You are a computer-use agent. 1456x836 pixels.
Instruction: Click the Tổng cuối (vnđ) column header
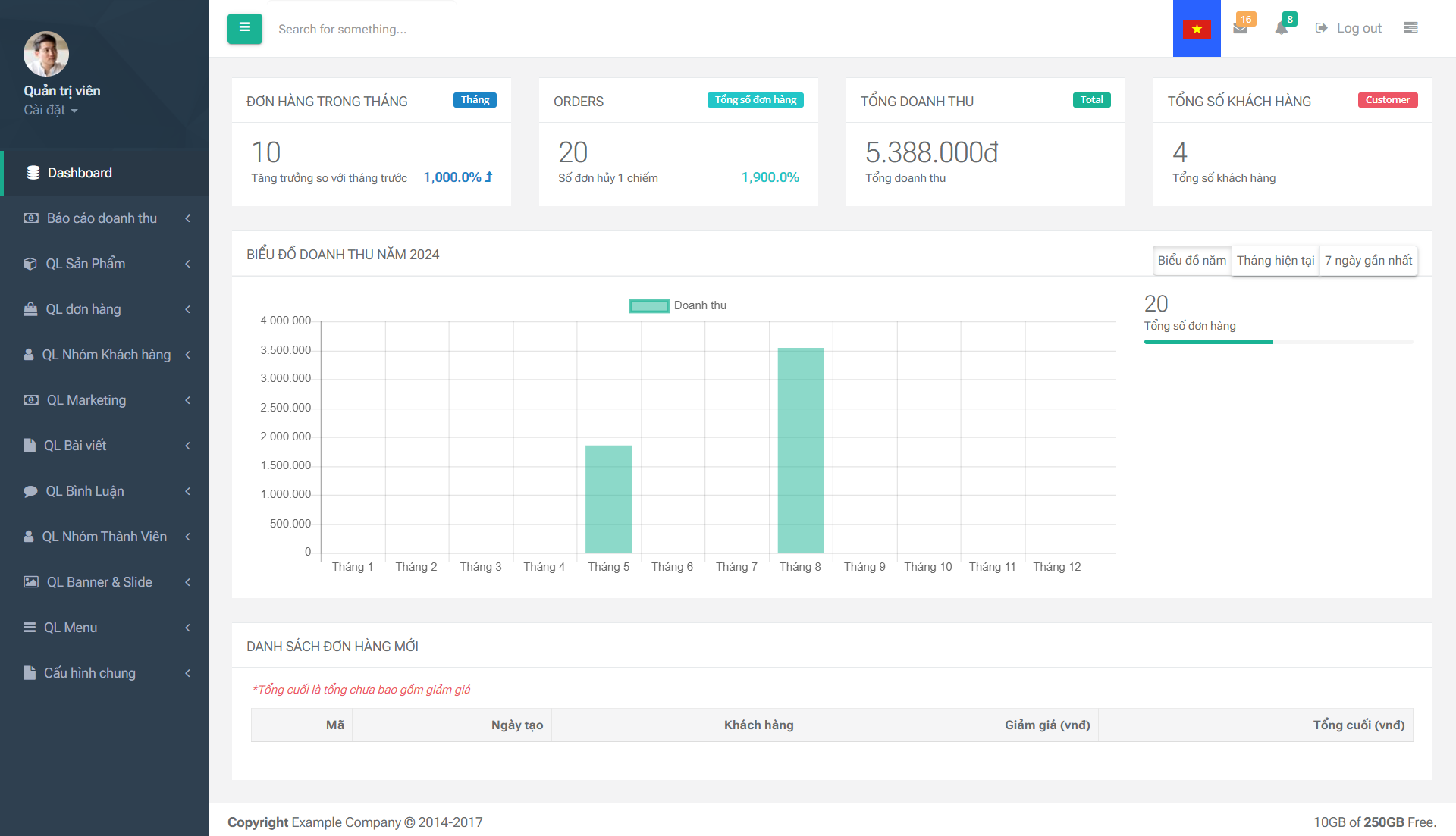(1256, 725)
